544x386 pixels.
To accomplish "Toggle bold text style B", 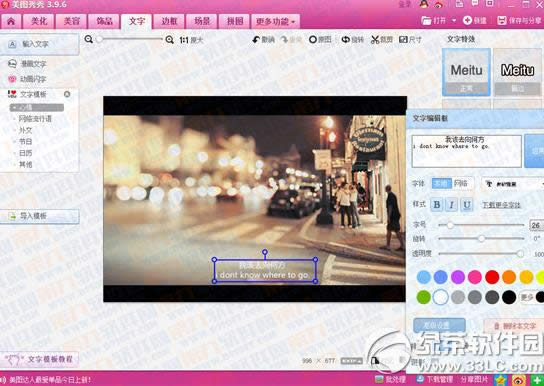I will pos(437,205).
